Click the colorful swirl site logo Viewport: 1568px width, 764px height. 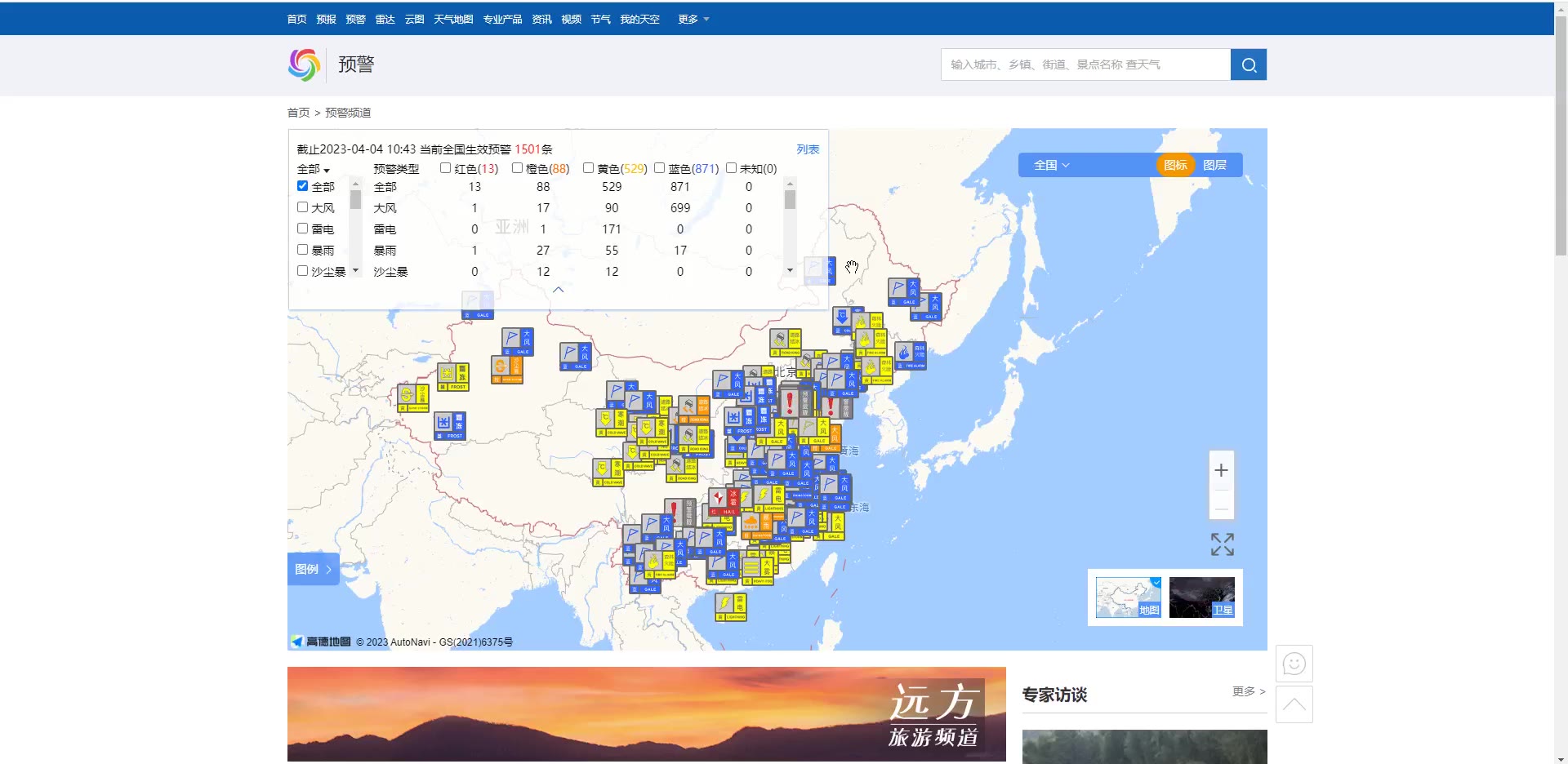304,64
